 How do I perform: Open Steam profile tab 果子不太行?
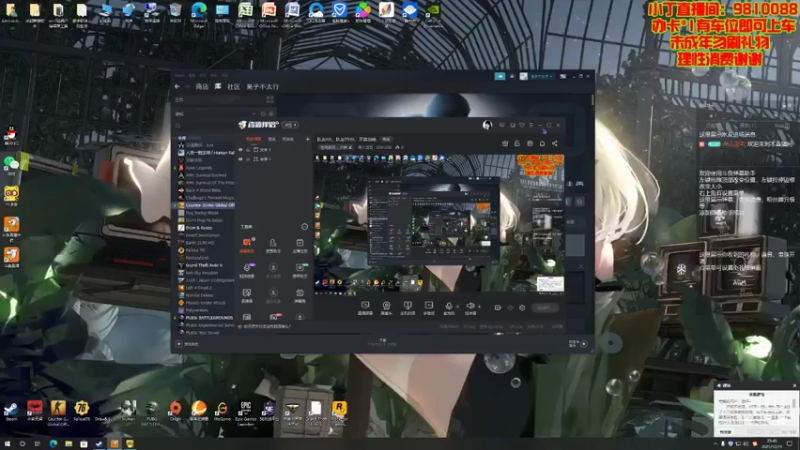[x=263, y=87]
